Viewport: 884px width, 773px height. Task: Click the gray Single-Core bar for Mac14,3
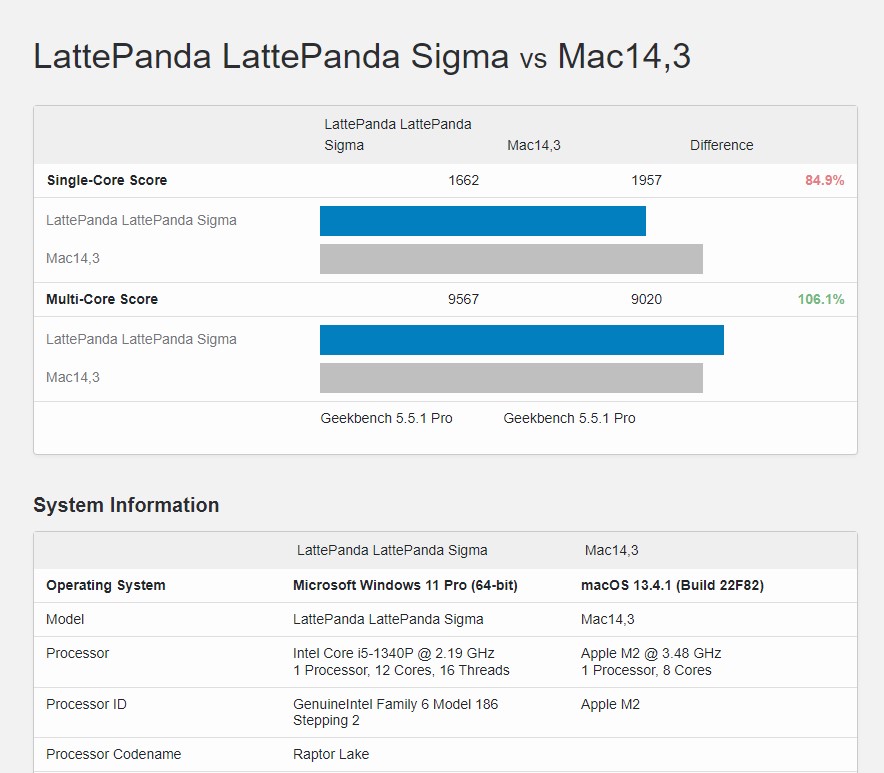tap(511, 259)
